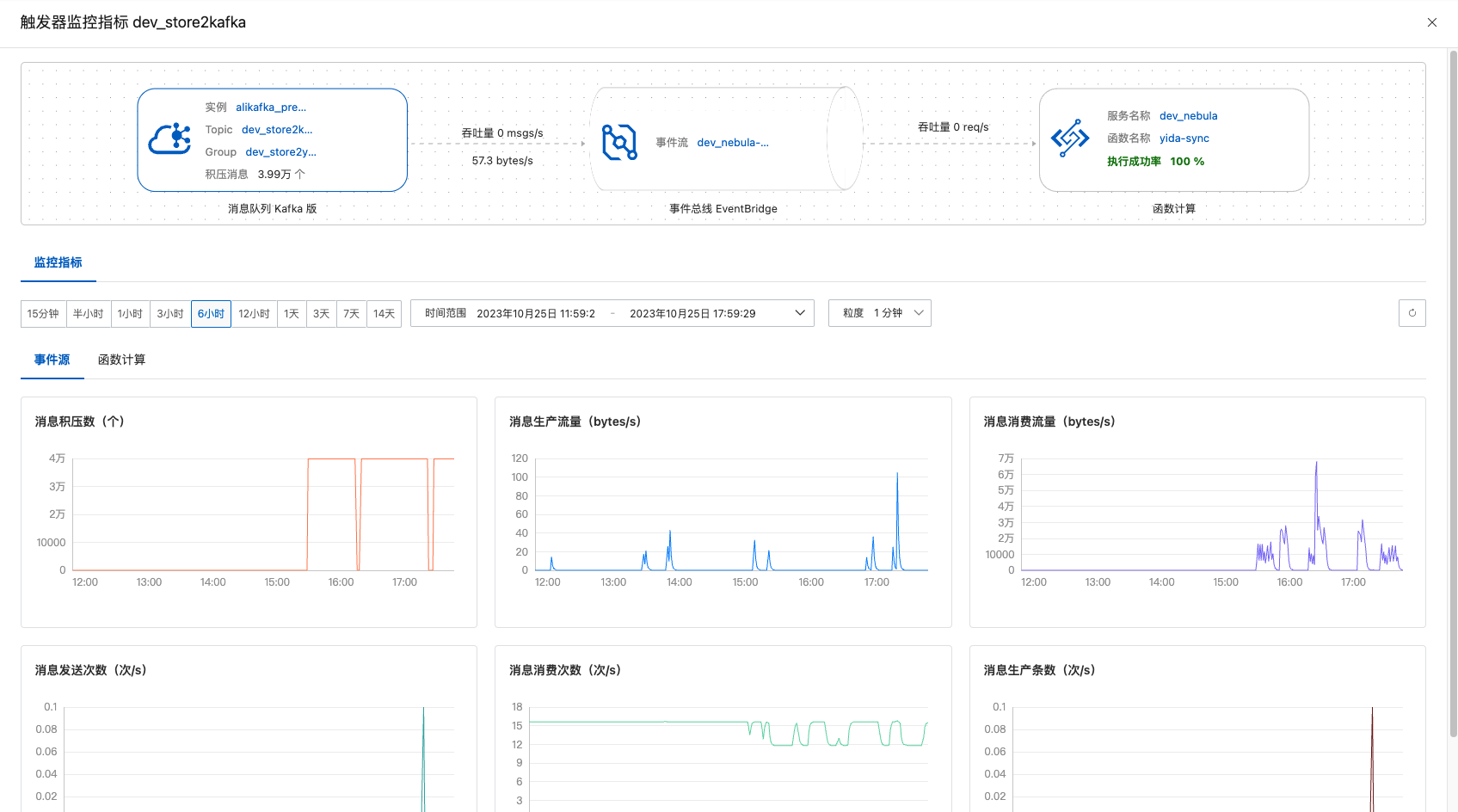Click the 消息积压数 chart
This screenshot has width=1458, height=812.
(x=249, y=513)
